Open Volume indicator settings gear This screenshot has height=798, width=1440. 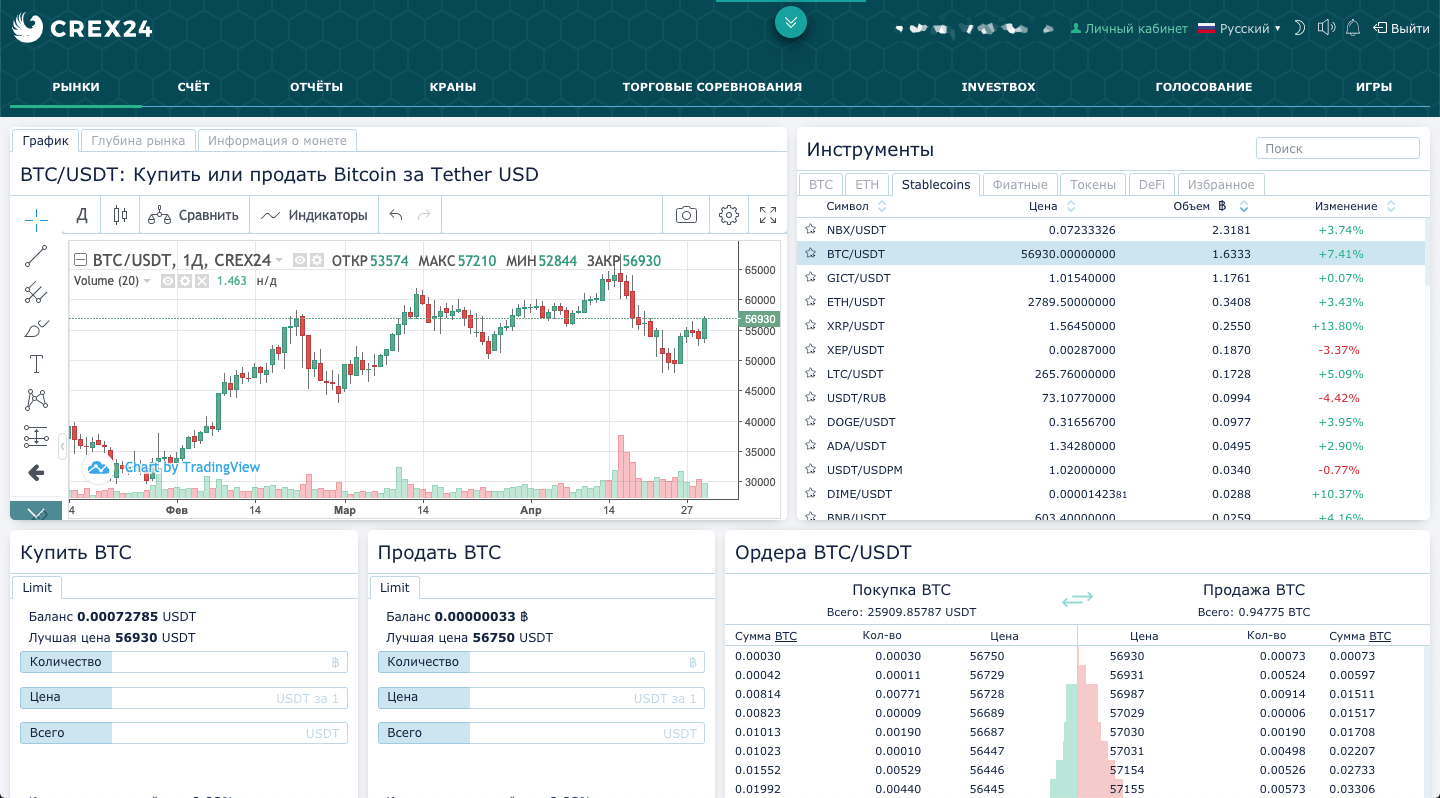[x=184, y=281]
